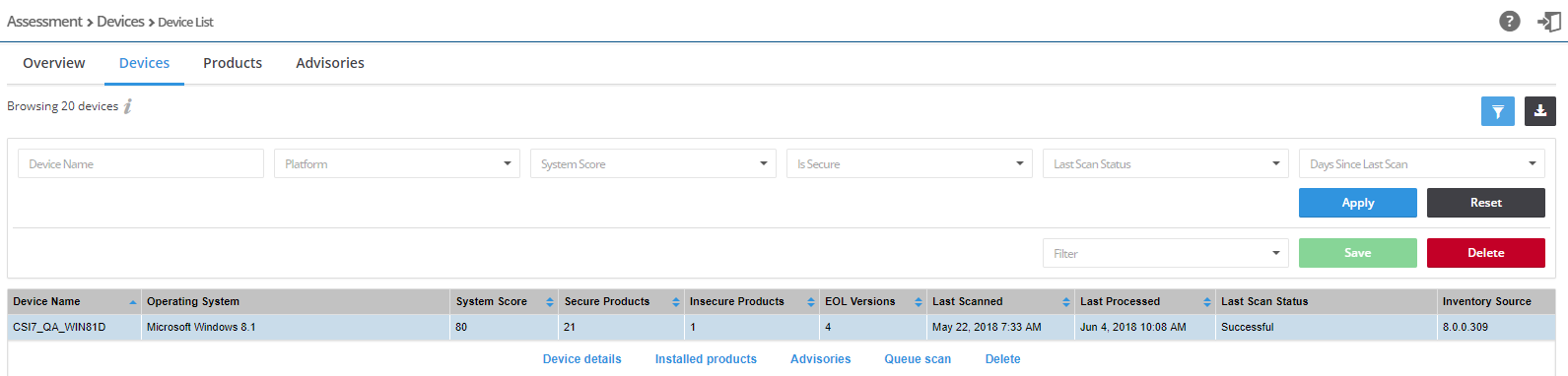Open the help question mark icon
Screen dimensions: 1568x376
click(1509, 21)
